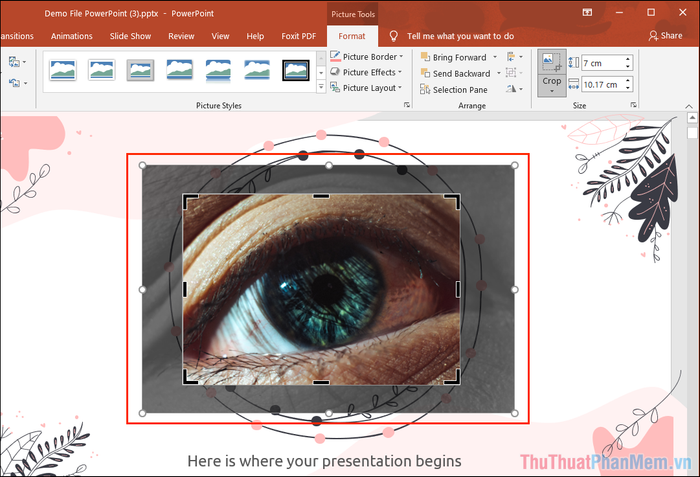Apply the second picture style with white frame
The image size is (700, 477).
[x=102, y=70]
